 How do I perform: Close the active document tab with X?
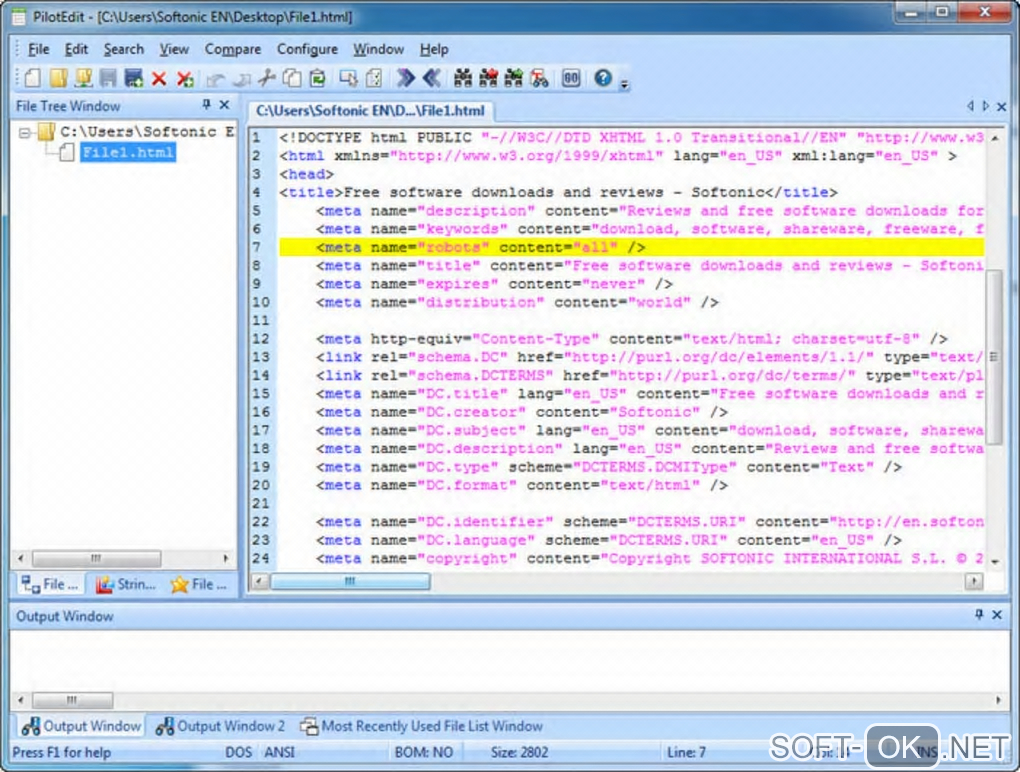[x=1002, y=106]
